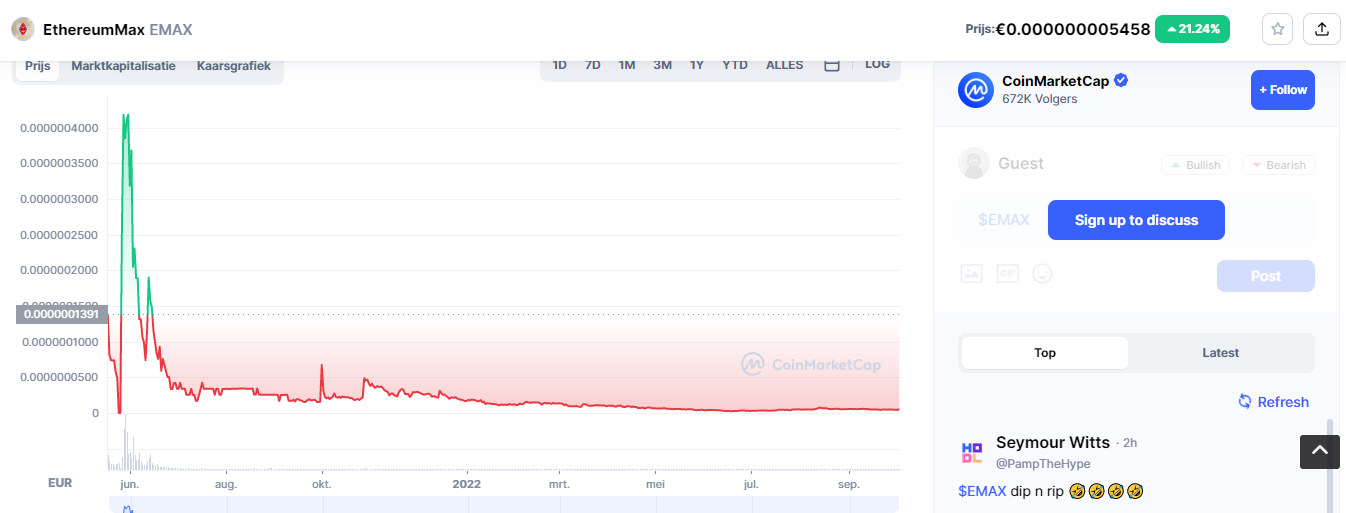Follow the CoinMarketCap account
The width and height of the screenshot is (1346, 513).
pyautogui.click(x=1283, y=90)
